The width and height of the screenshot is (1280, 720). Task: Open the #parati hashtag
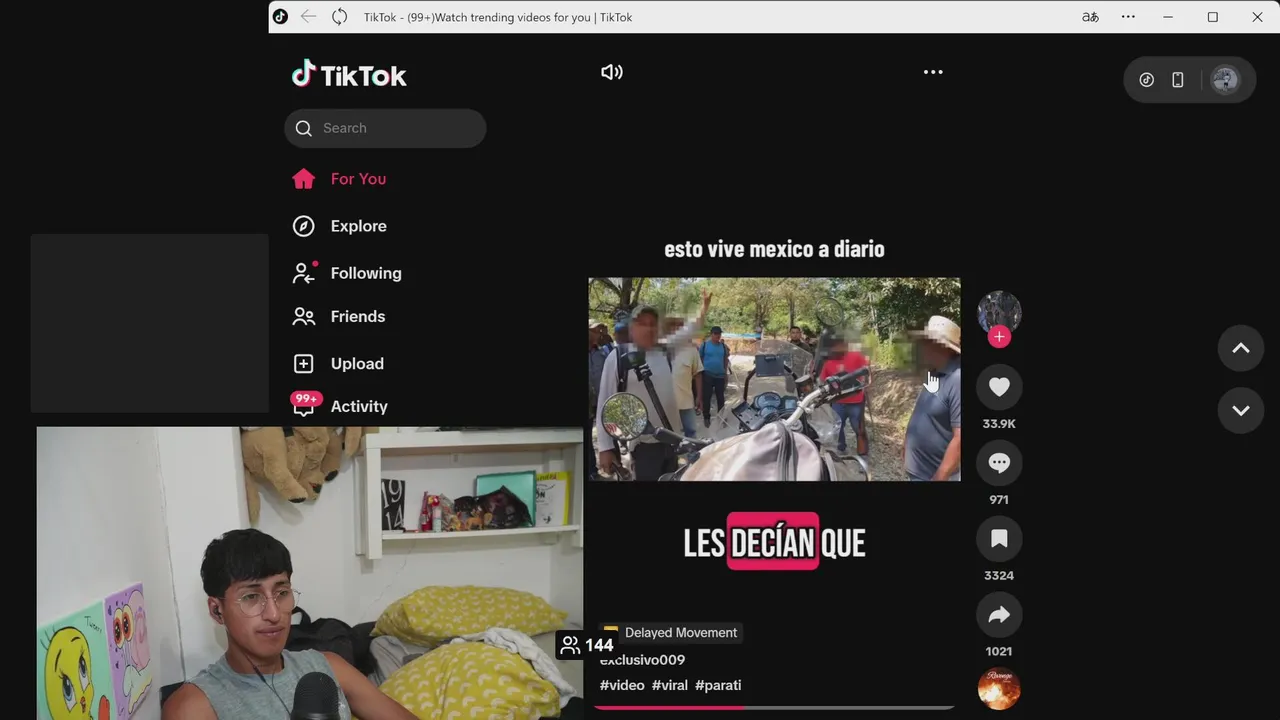point(718,685)
